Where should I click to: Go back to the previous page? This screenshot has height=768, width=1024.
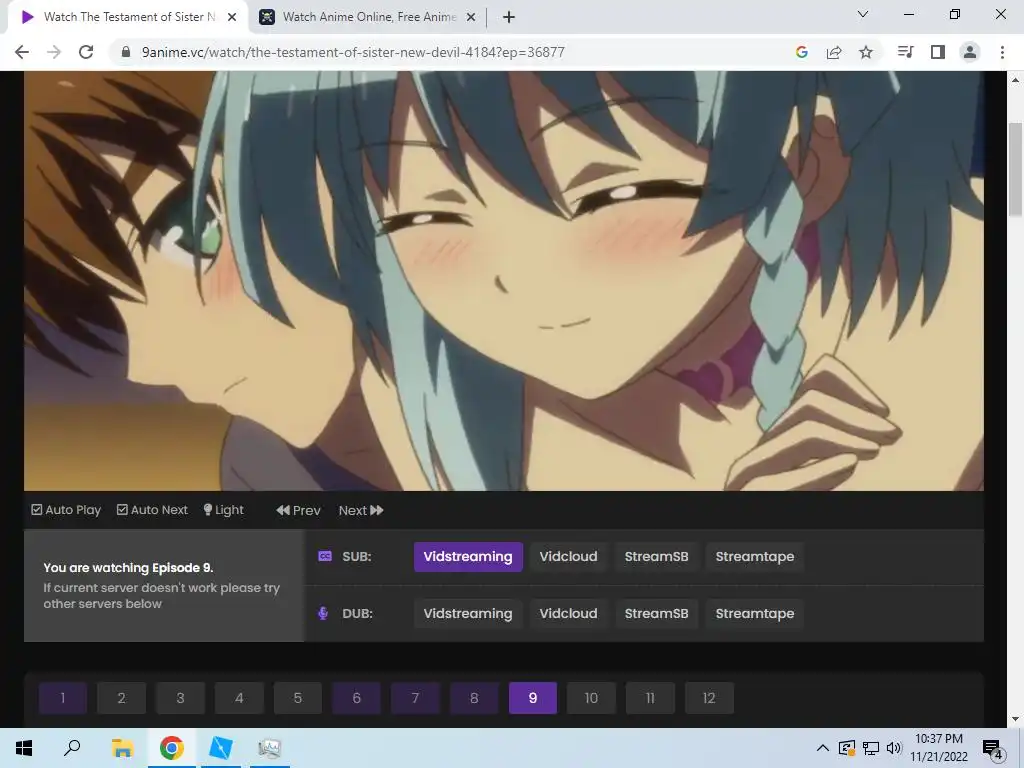pos(22,52)
